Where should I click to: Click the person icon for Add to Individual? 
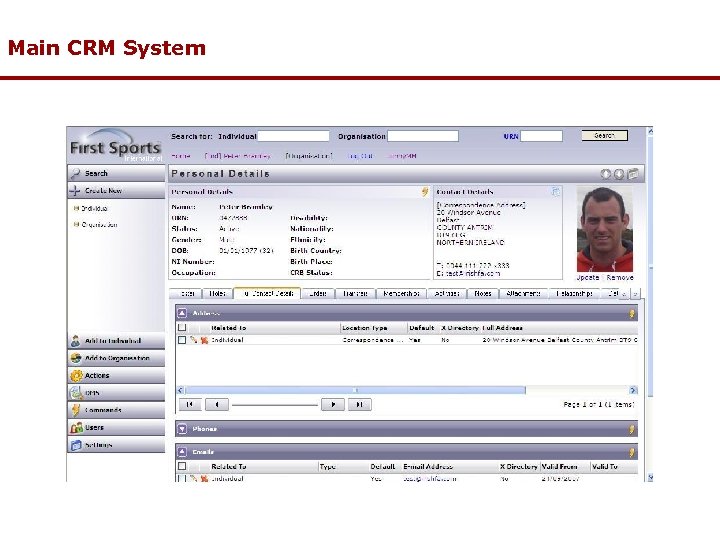click(76, 341)
